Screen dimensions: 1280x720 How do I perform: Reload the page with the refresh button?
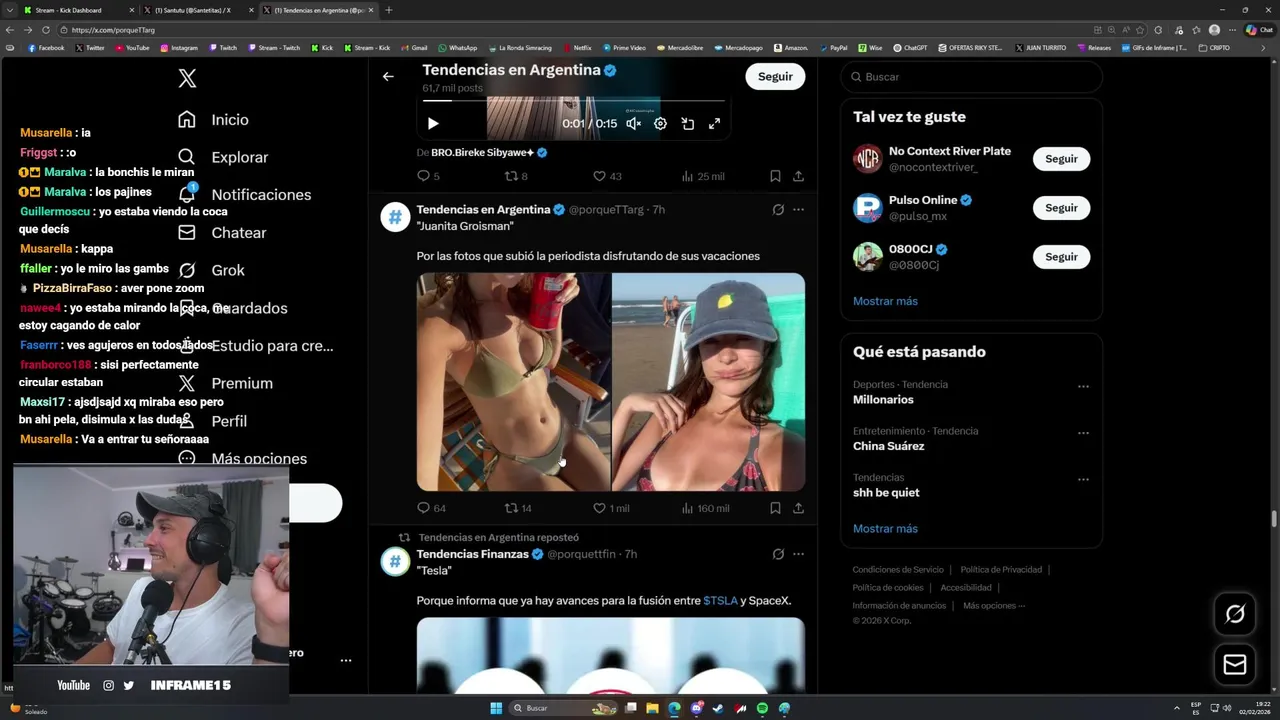(46, 30)
